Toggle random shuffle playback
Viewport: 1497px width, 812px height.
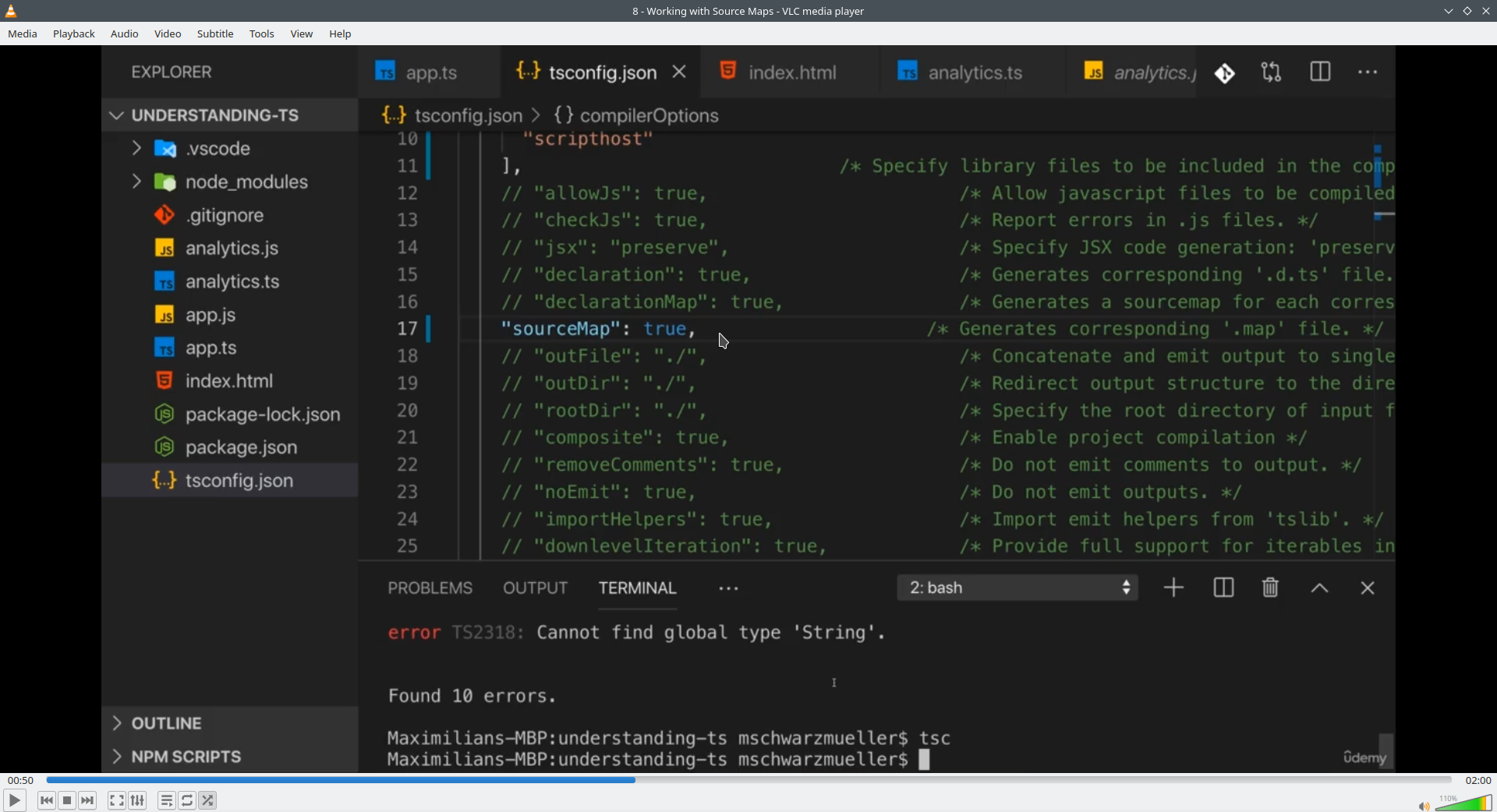[208, 800]
